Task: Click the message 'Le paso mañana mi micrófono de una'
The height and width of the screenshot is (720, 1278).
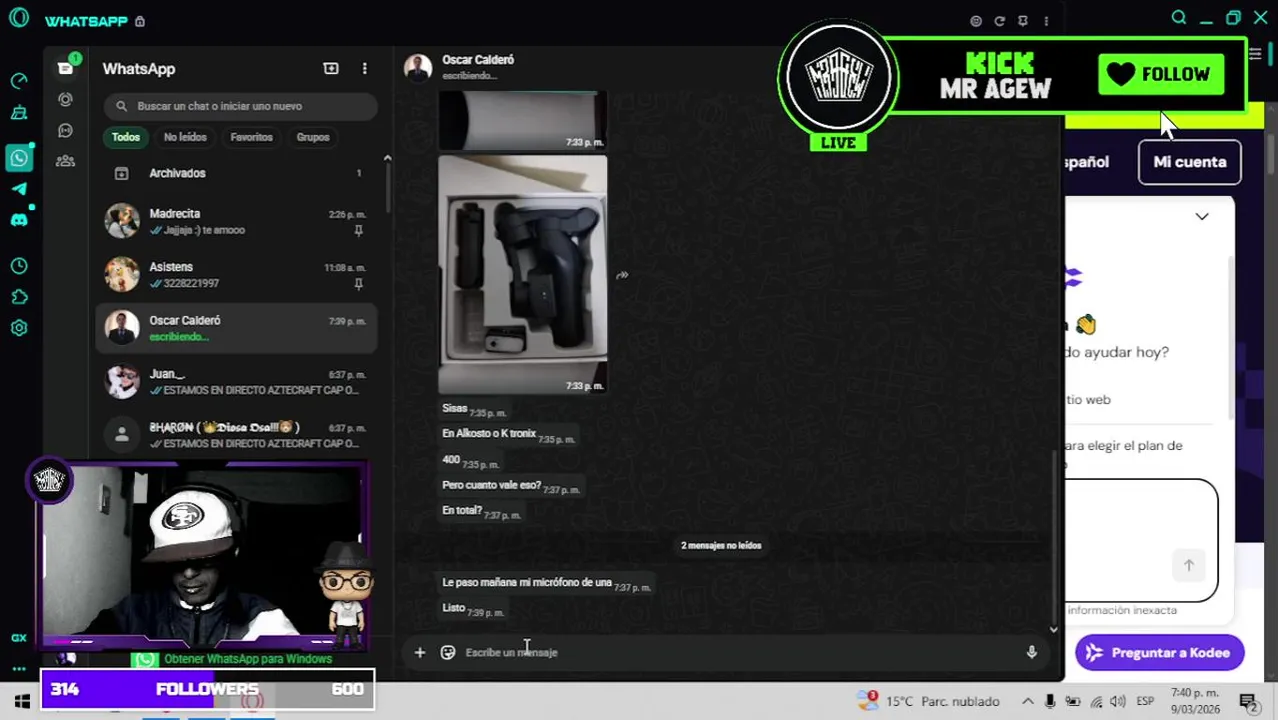Action: [526, 583]
